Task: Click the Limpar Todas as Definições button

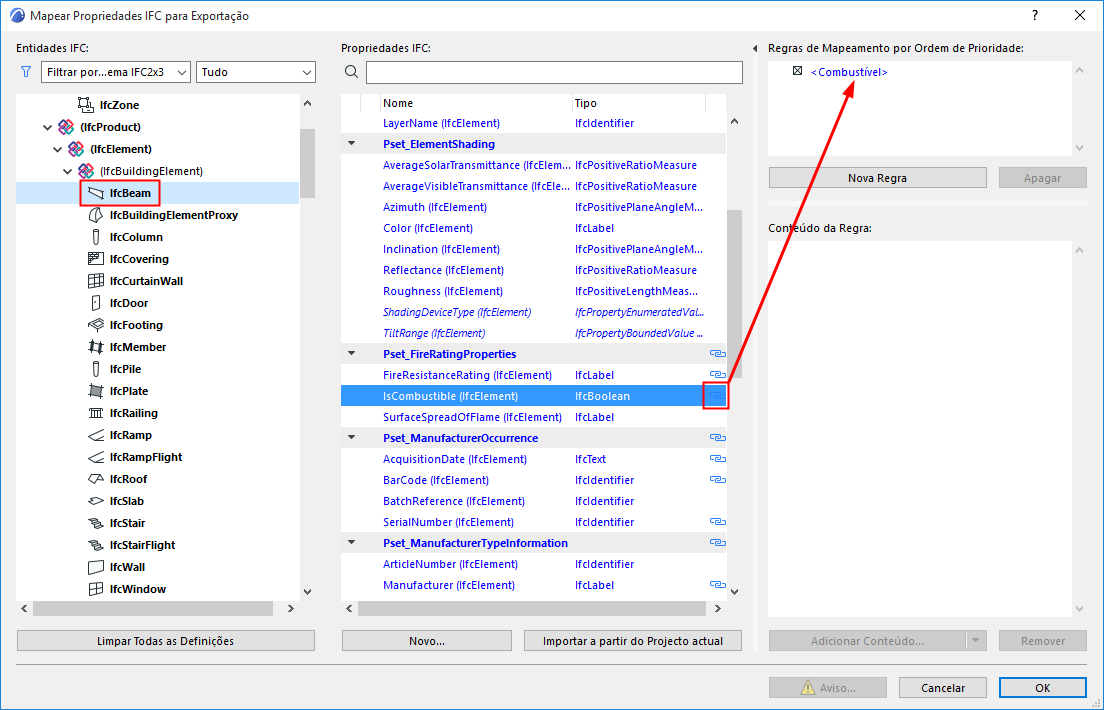Action: (165, 641)
